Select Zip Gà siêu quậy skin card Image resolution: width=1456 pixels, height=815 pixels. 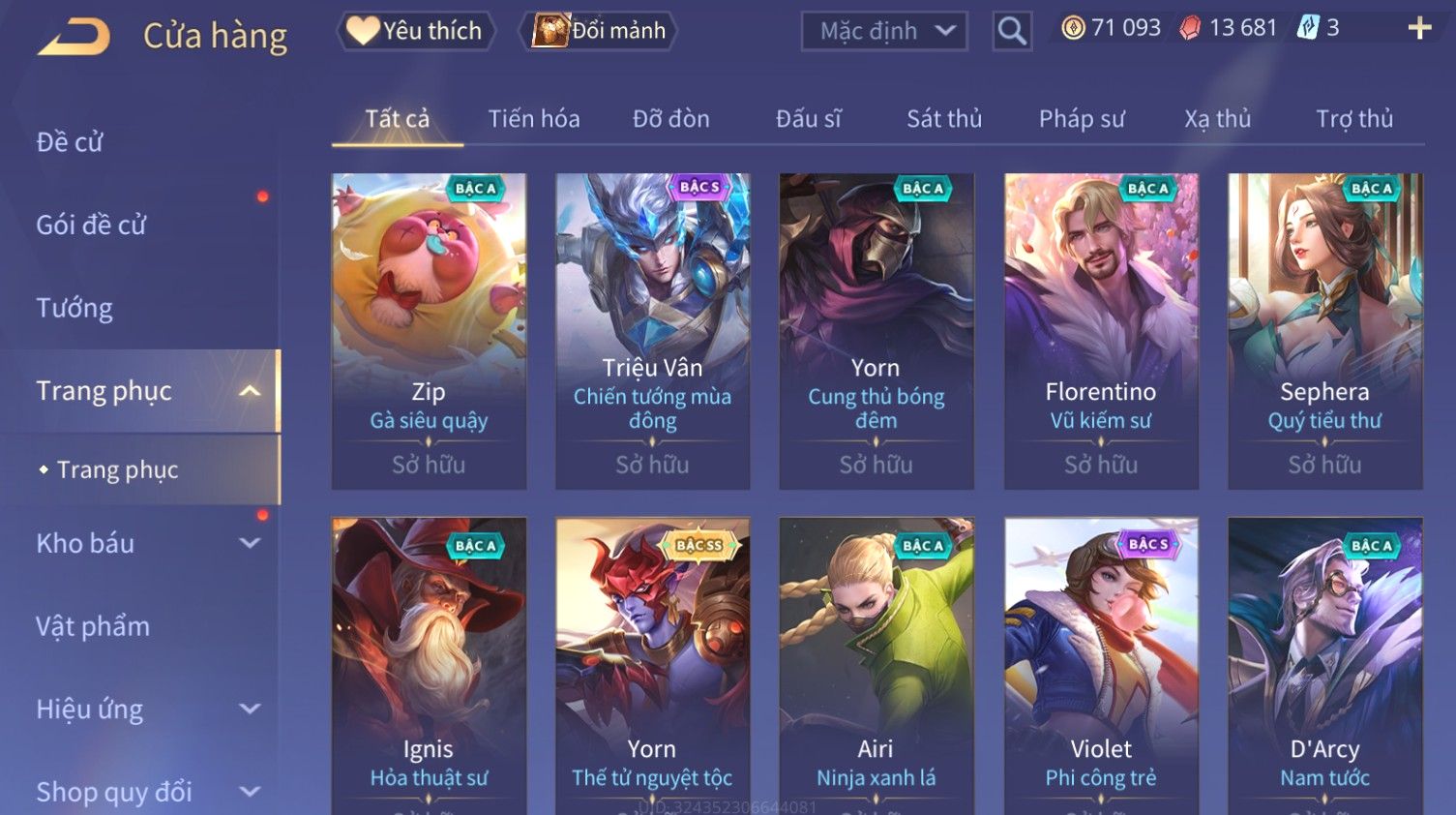429,331
